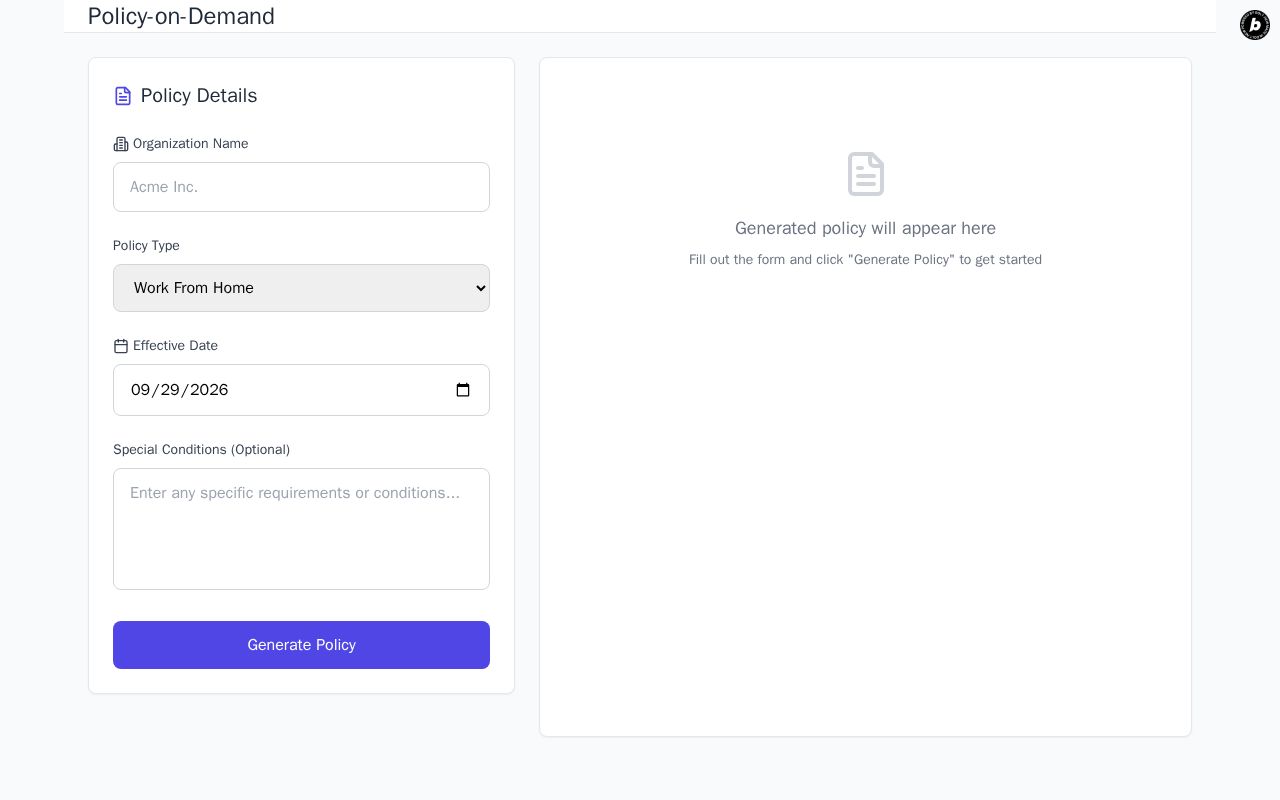Click the Effective Date calendar label icon

(121, 346)
